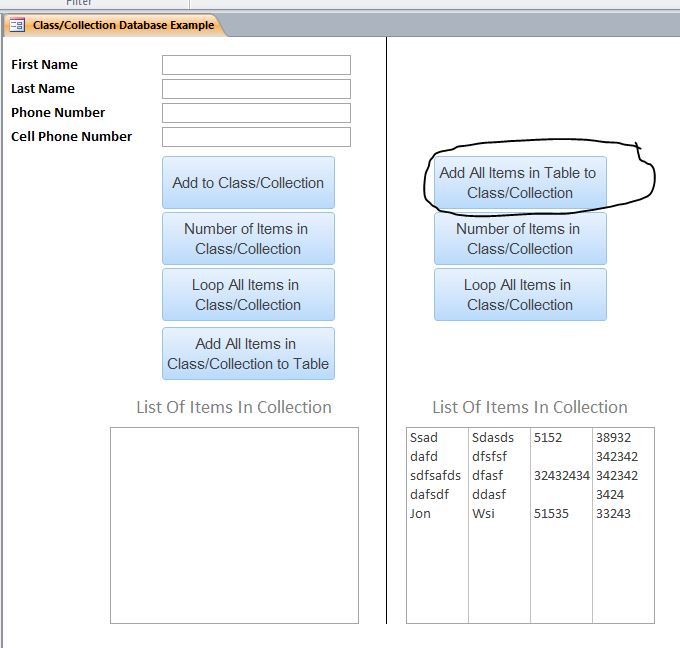This screenshot has height=648, width=680.
Task: Click the 3424 cell phone value
Action: (610, 494)
